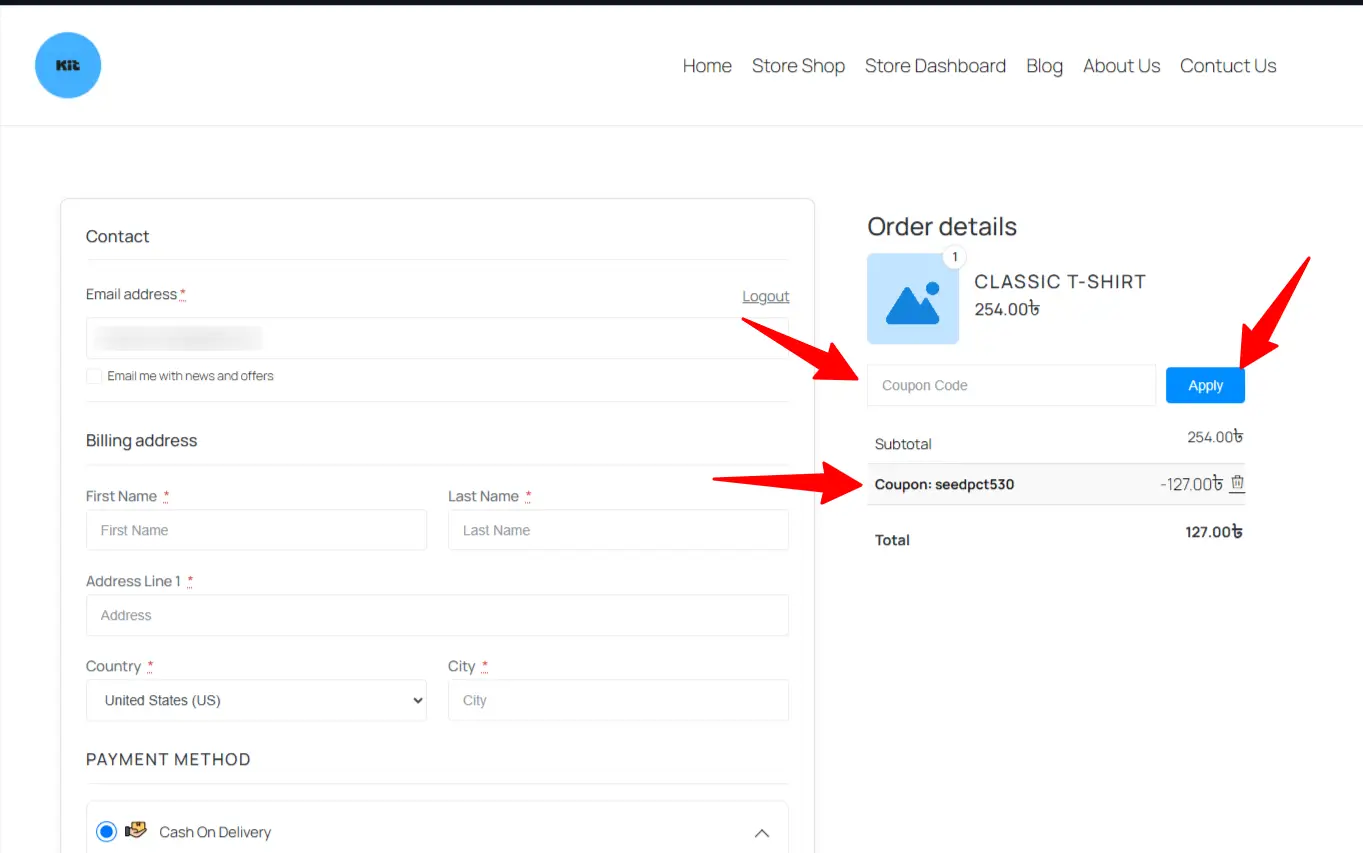This screenshot has width=1363, height=853.
Task: Click the Billing address heading
Action: click(141, 440)
